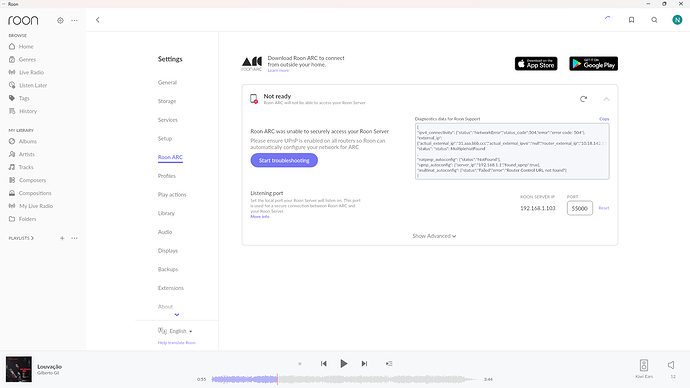Open the English language dropdown
This screenshot has width=690, height=388.
tap(175, 331)
